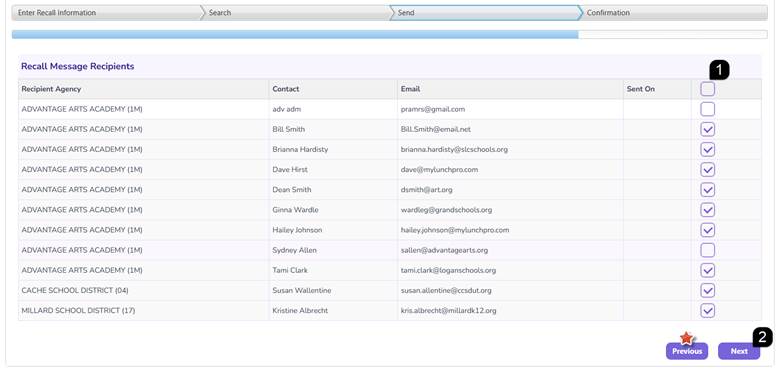Click the Recall Message Recipients heading

click(x=78, y=66)
